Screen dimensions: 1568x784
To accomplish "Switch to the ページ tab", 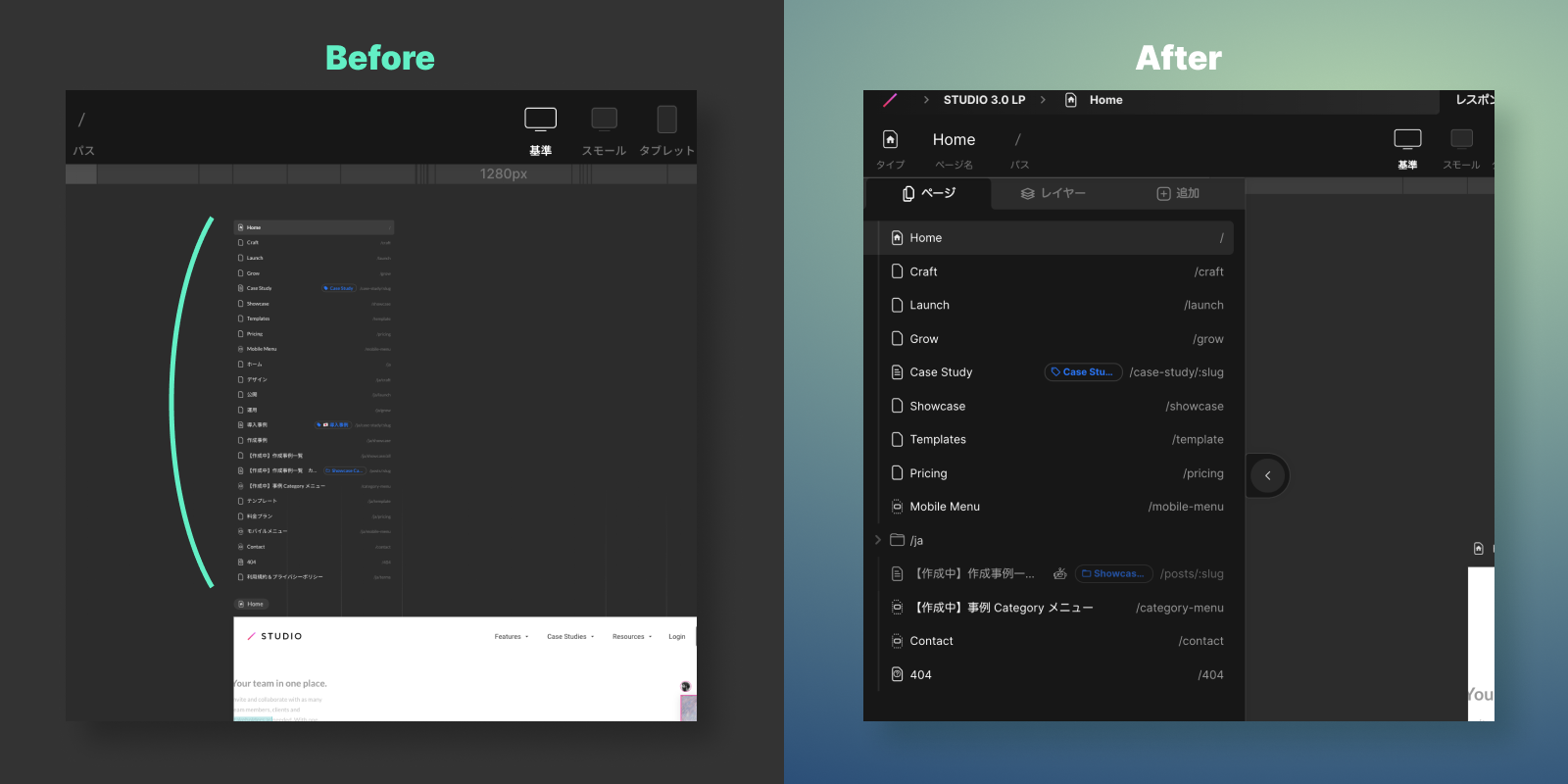I will (928, 193).
